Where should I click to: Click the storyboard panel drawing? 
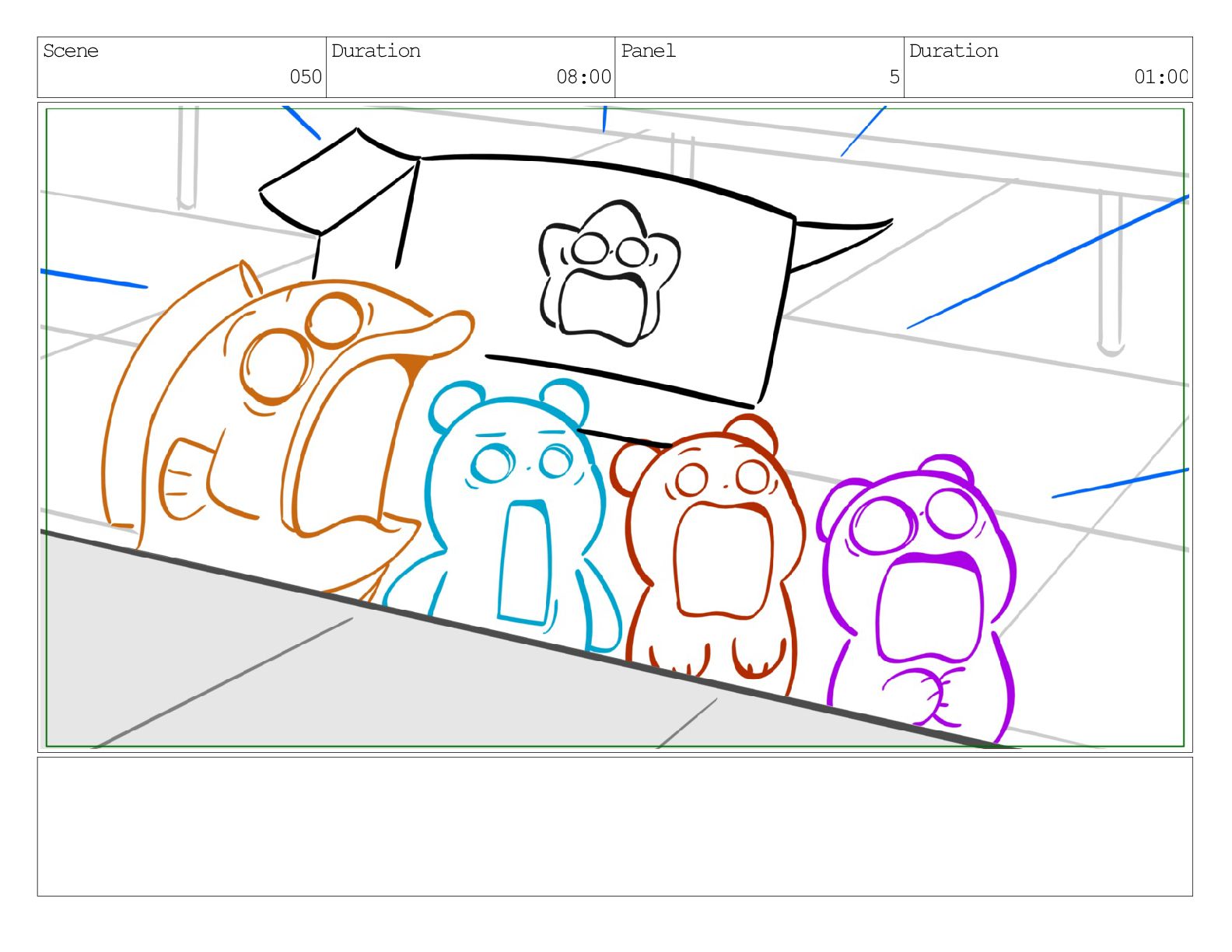pyautogui.click(x=615, y=427)
